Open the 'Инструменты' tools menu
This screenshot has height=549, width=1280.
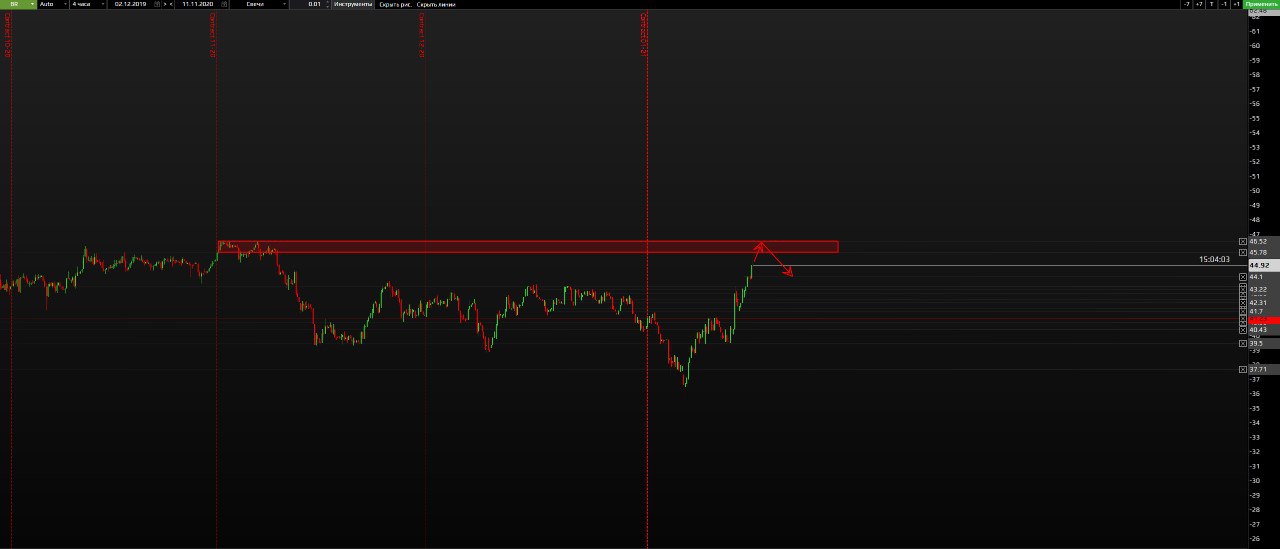(x=353, y=4)
